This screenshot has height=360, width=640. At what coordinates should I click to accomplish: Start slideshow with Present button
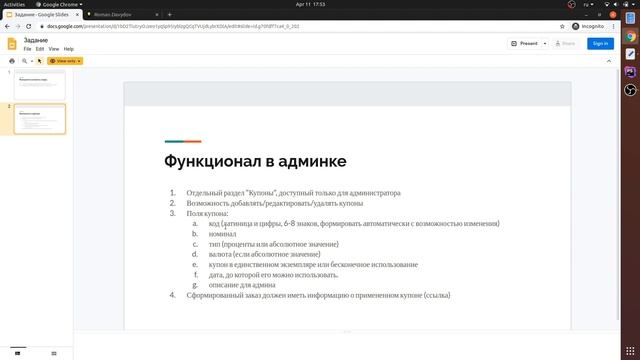525,44
